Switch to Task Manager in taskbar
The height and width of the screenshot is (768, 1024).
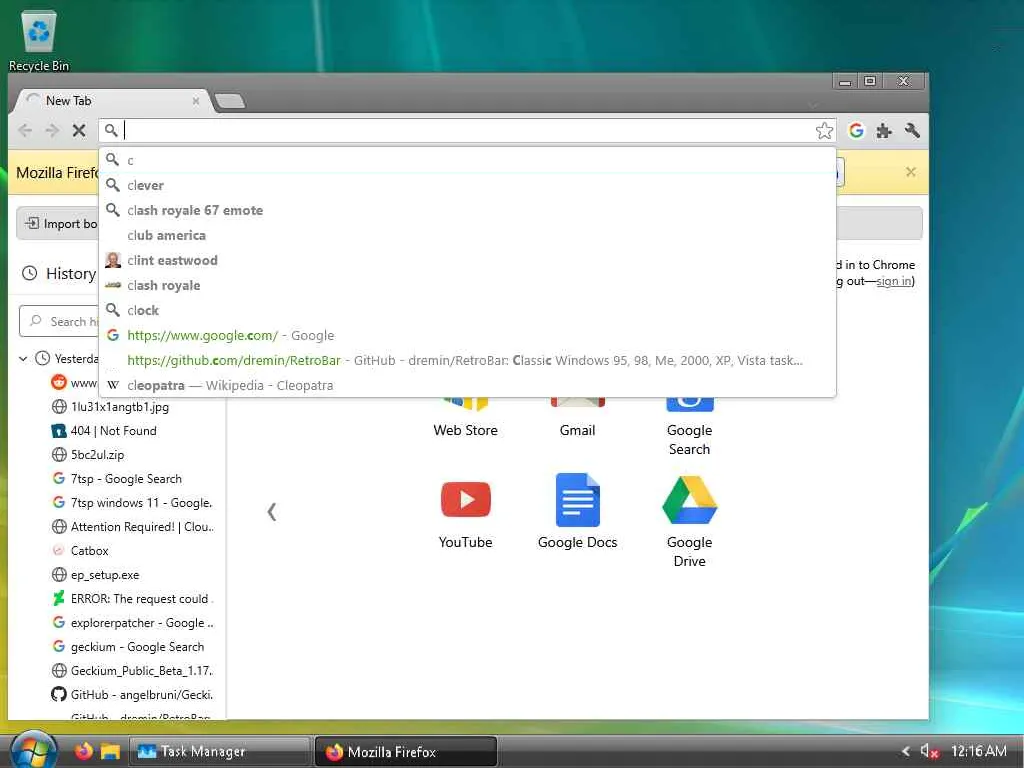[219, 752]
